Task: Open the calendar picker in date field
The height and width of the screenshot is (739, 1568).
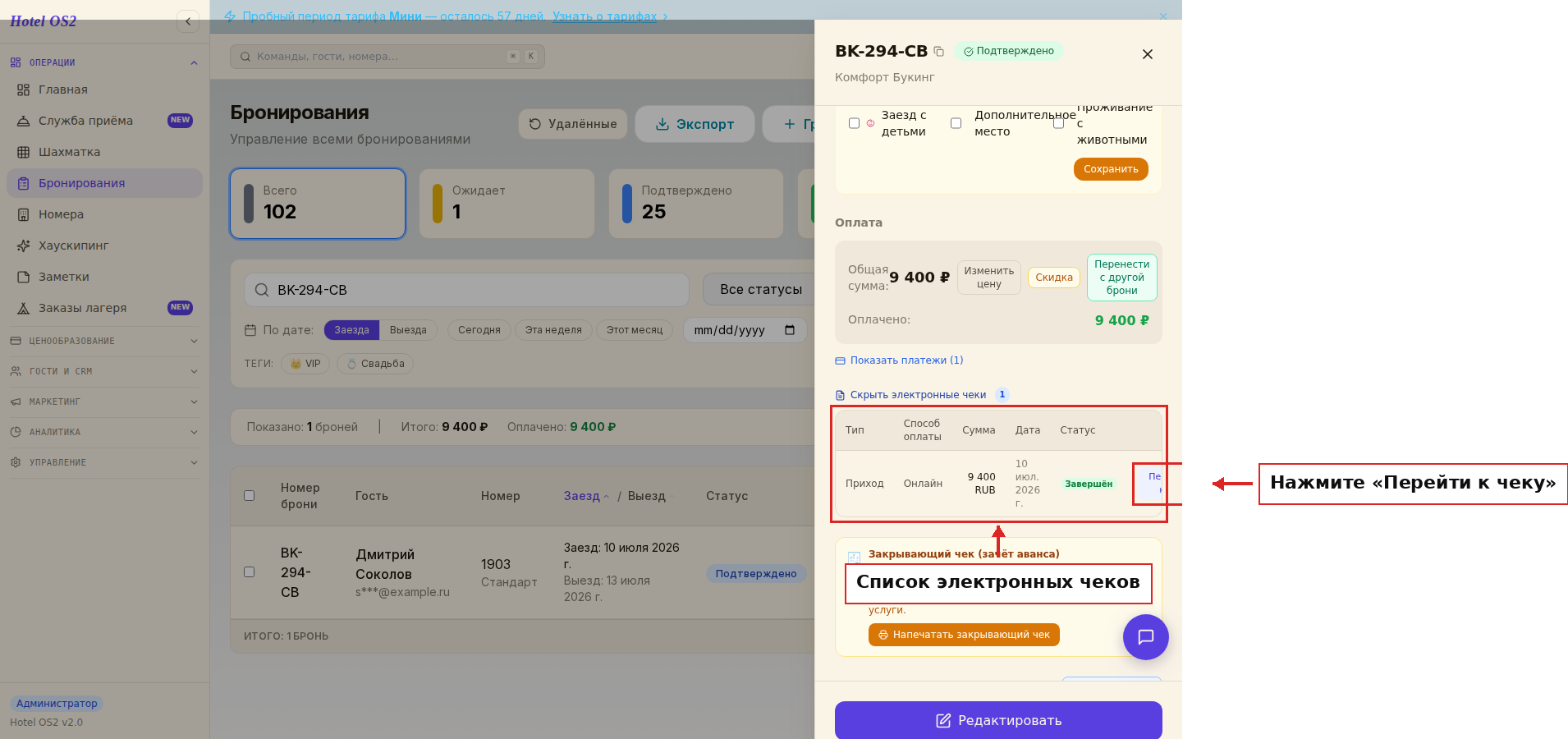Action: [x=790, y=330]
